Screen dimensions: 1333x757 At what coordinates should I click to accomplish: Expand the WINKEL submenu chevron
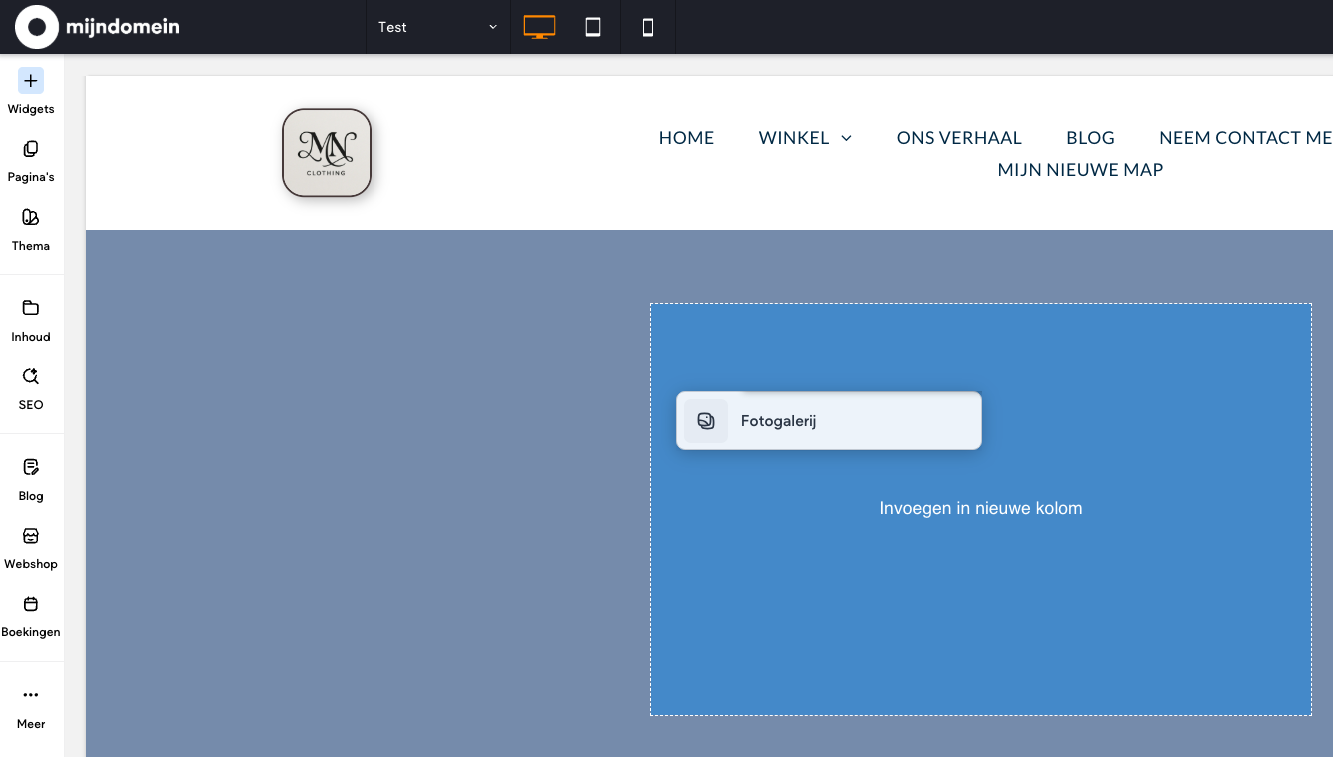tap(846, 138)
